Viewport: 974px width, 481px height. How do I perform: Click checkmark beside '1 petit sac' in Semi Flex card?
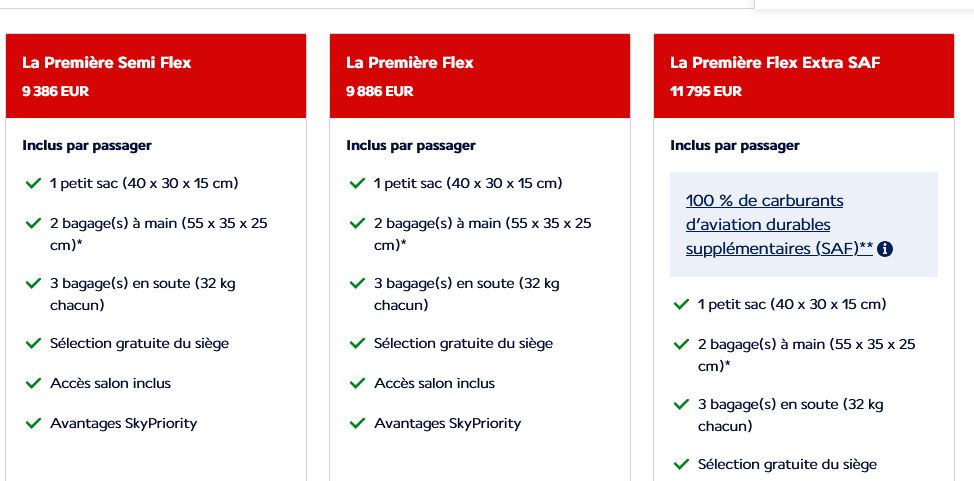coord(34,184)
